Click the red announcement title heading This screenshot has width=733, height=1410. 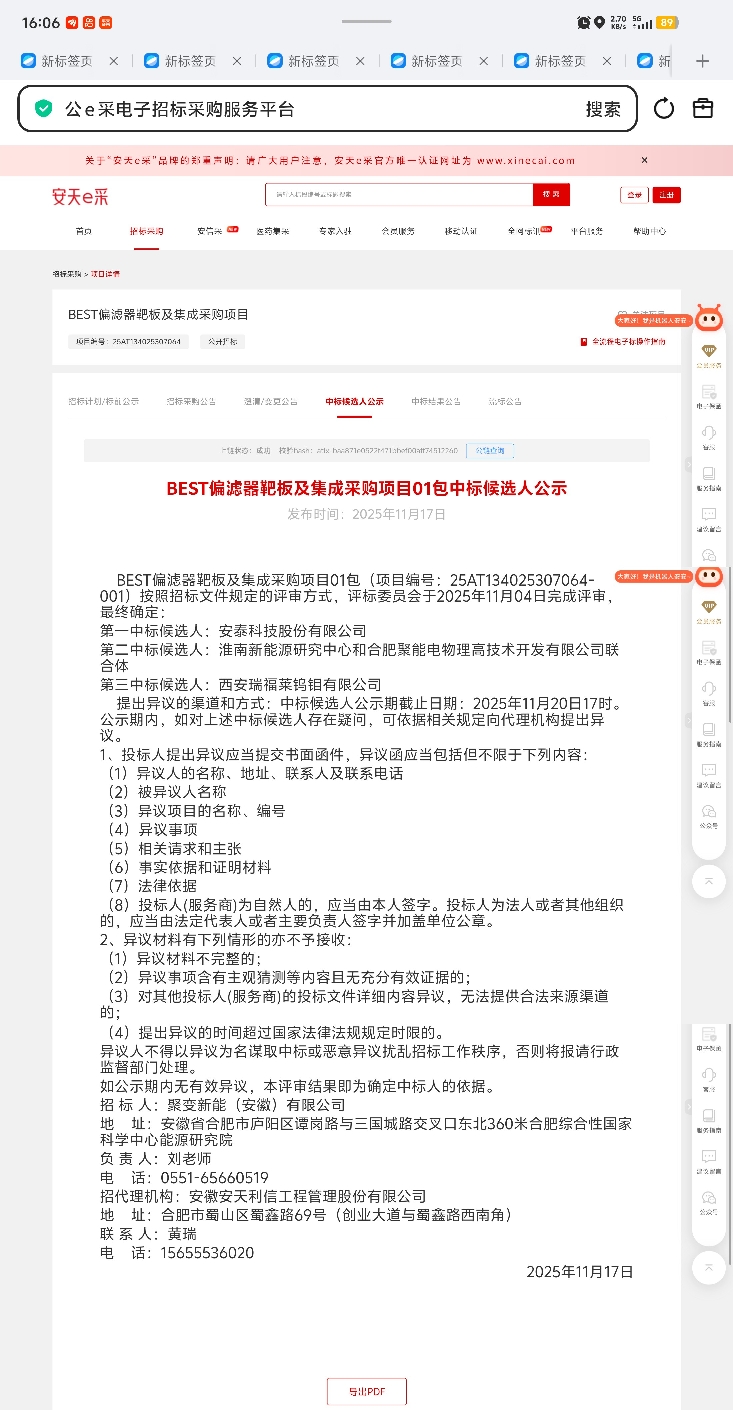pos(367,488)
